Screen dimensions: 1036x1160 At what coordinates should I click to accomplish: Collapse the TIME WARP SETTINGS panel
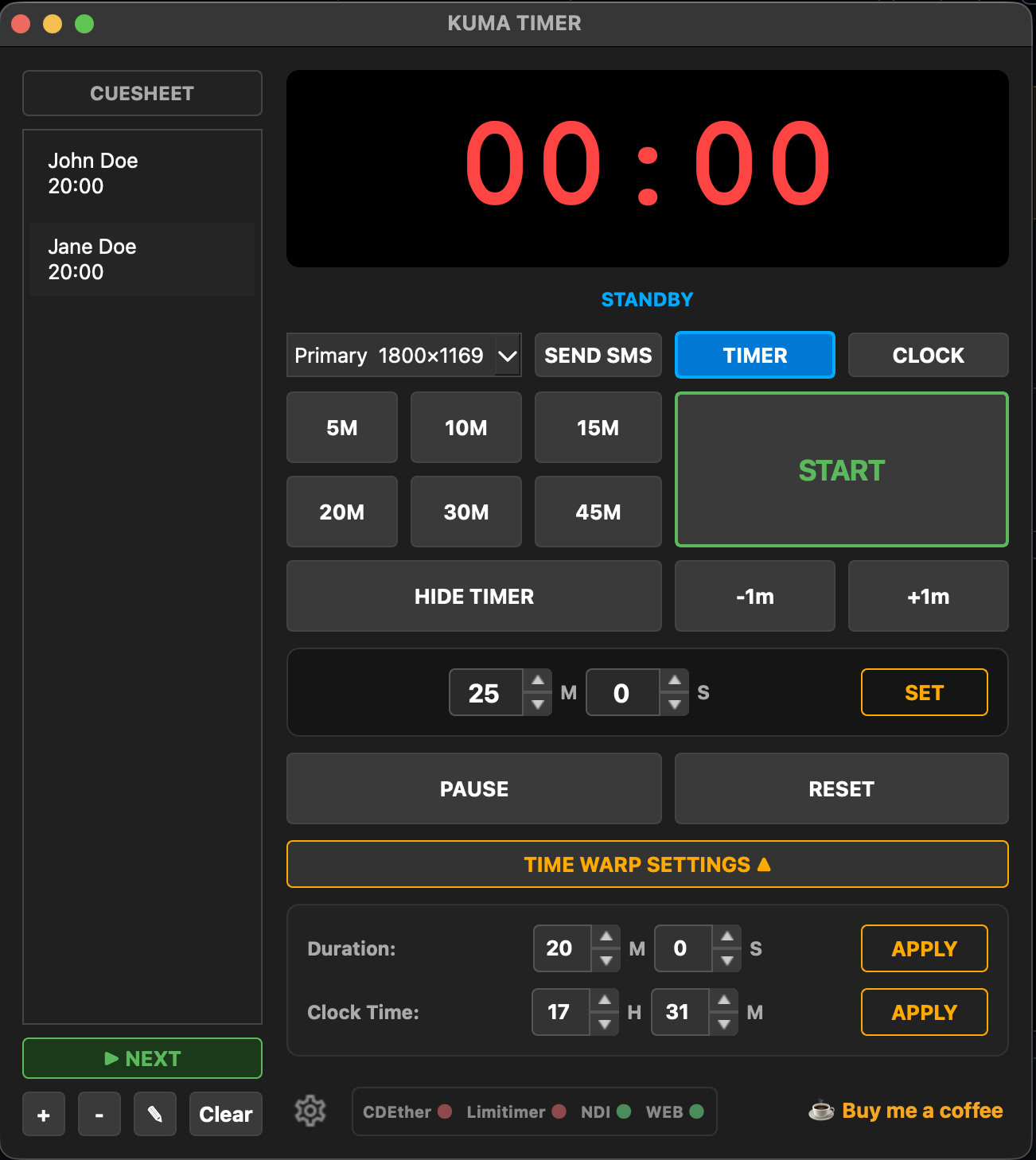click(647, 864)
